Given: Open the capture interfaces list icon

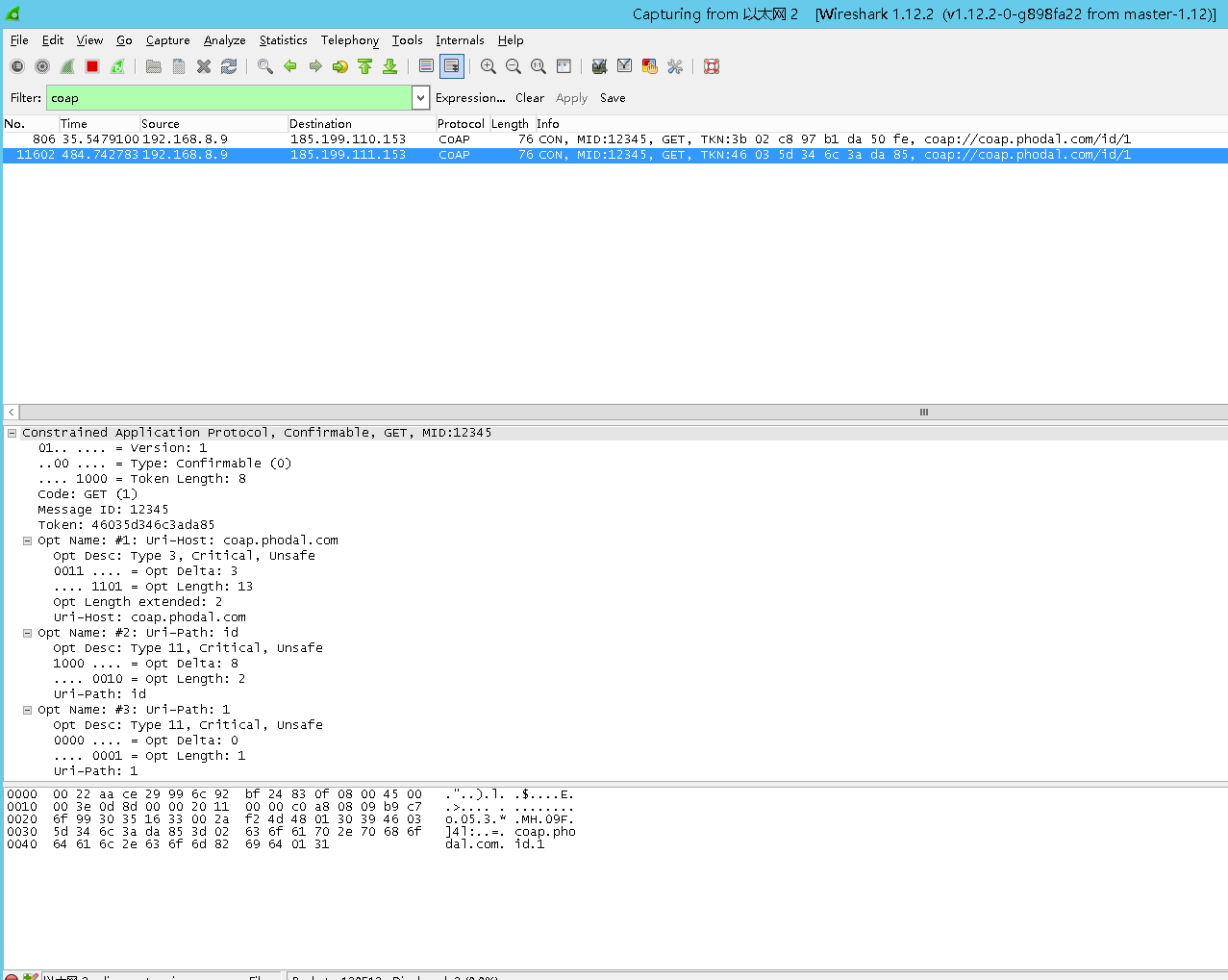Looking at the screenshot, I should [17, 66].
